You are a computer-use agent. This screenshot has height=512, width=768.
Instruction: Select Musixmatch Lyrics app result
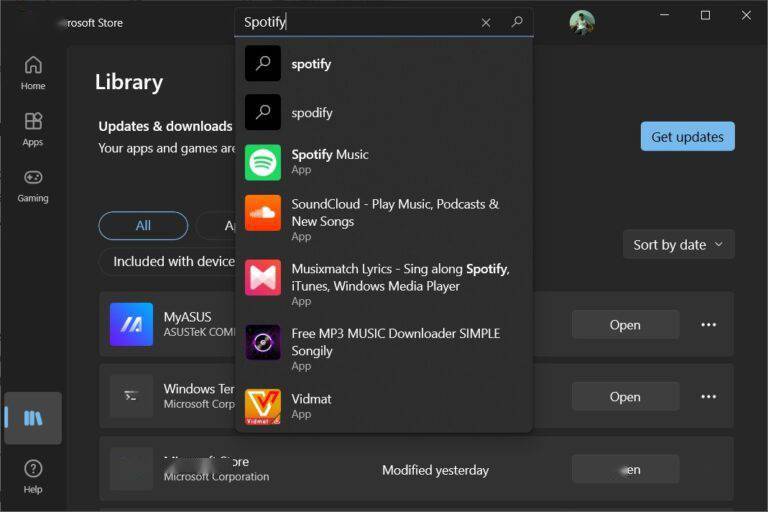(x=384, y=284)
